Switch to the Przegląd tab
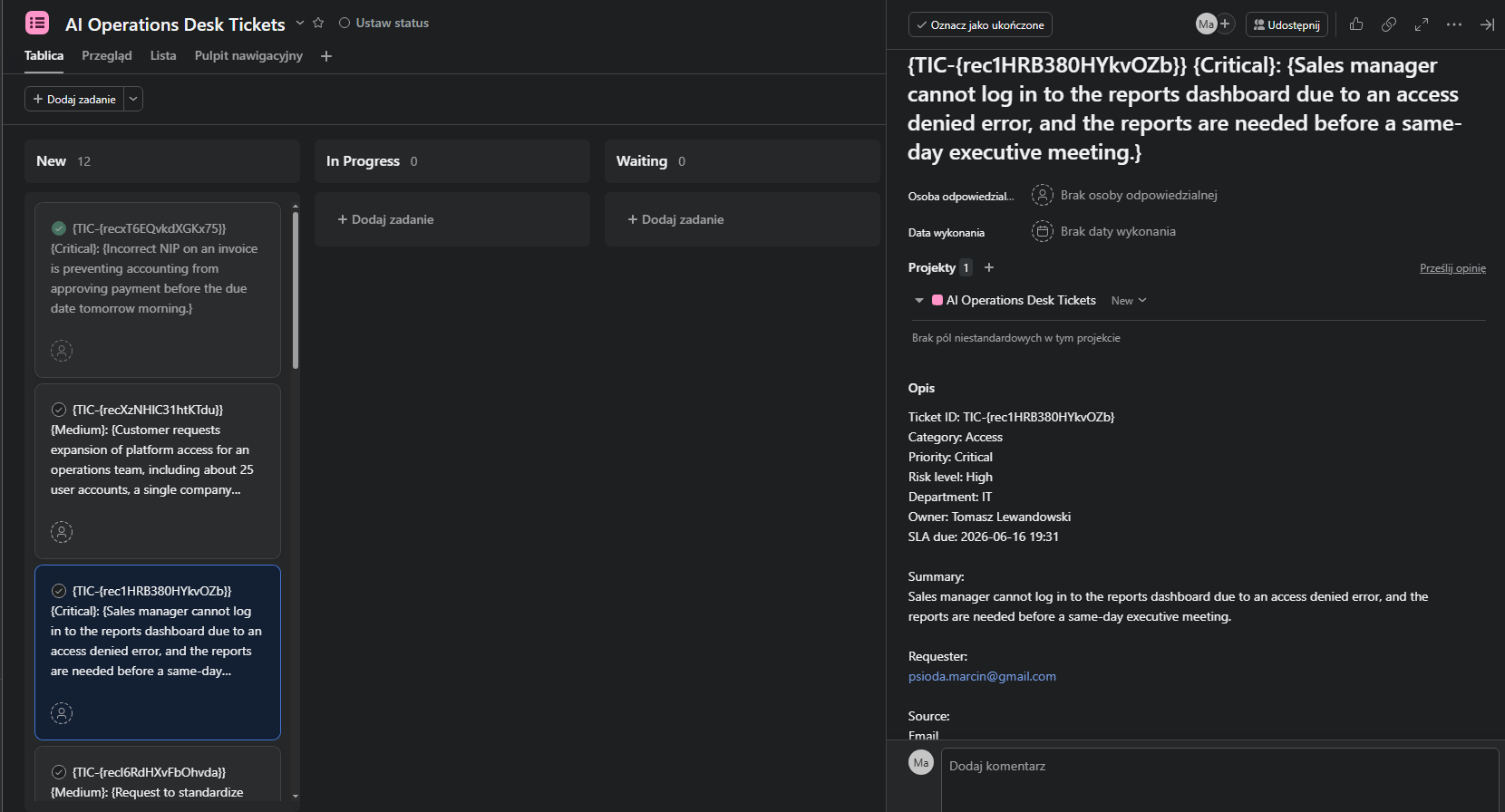1505x812 pixels. pos(107,55)
